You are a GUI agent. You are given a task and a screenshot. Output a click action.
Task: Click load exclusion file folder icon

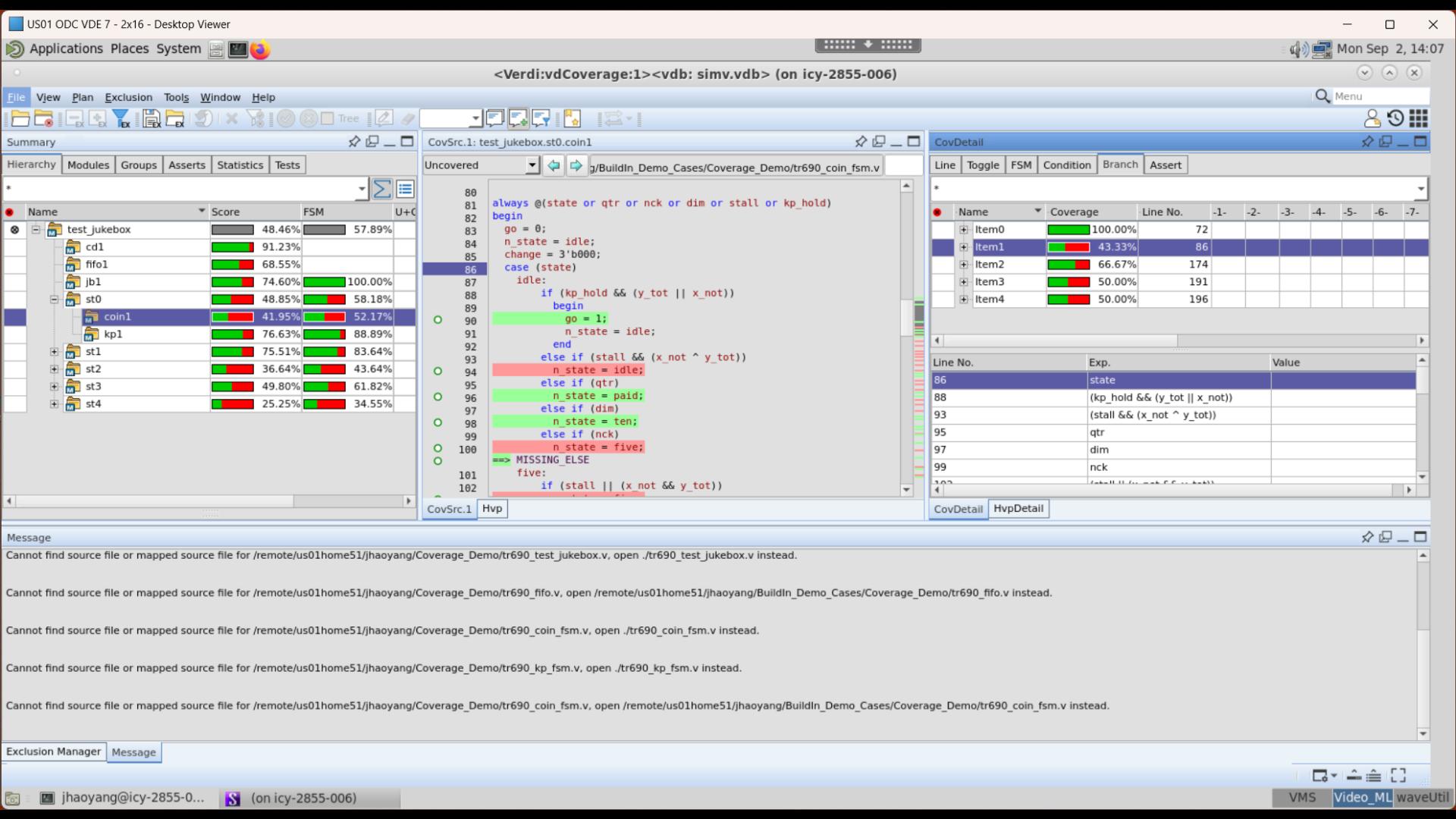175,119
